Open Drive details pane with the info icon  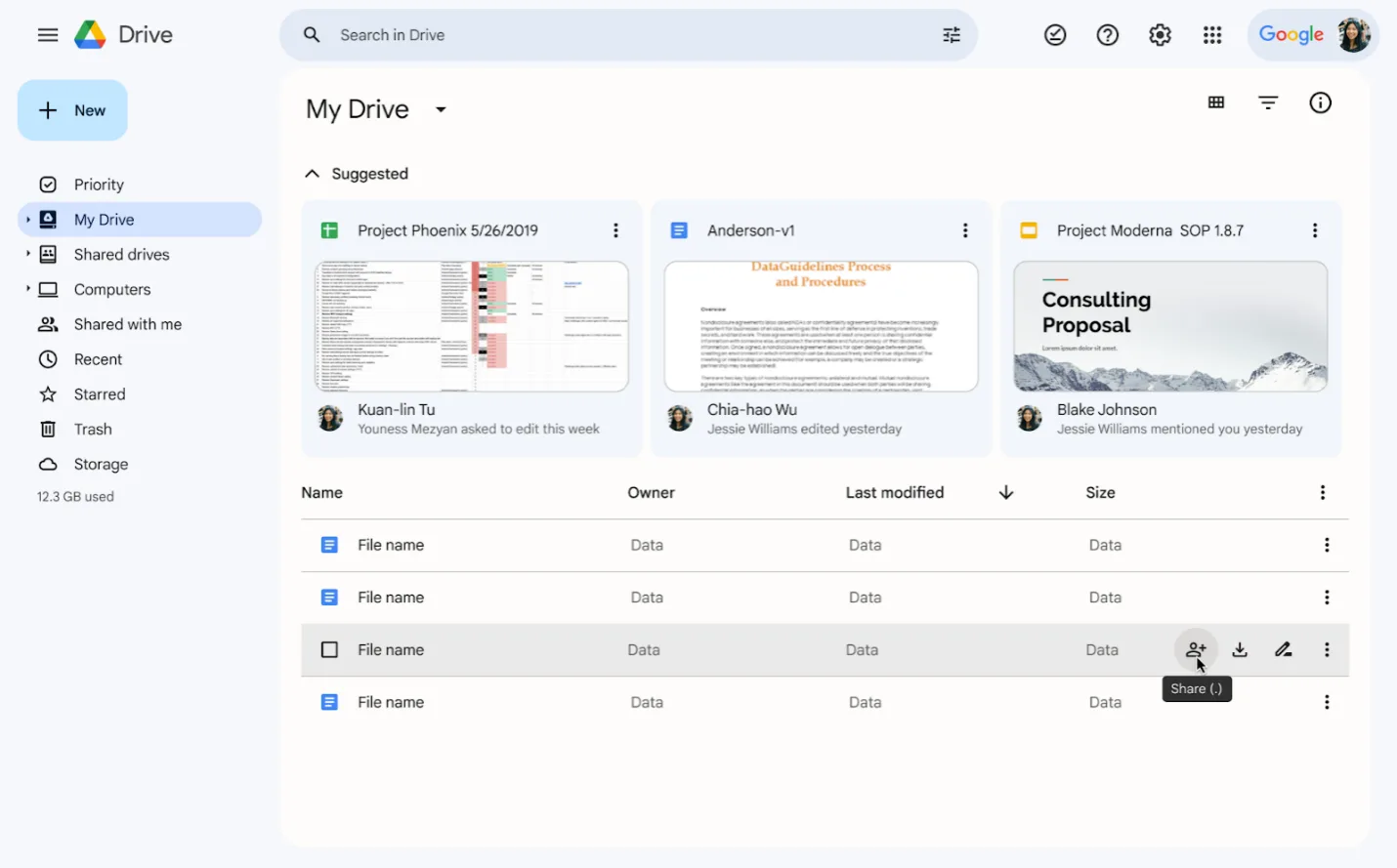point(1320,102)
